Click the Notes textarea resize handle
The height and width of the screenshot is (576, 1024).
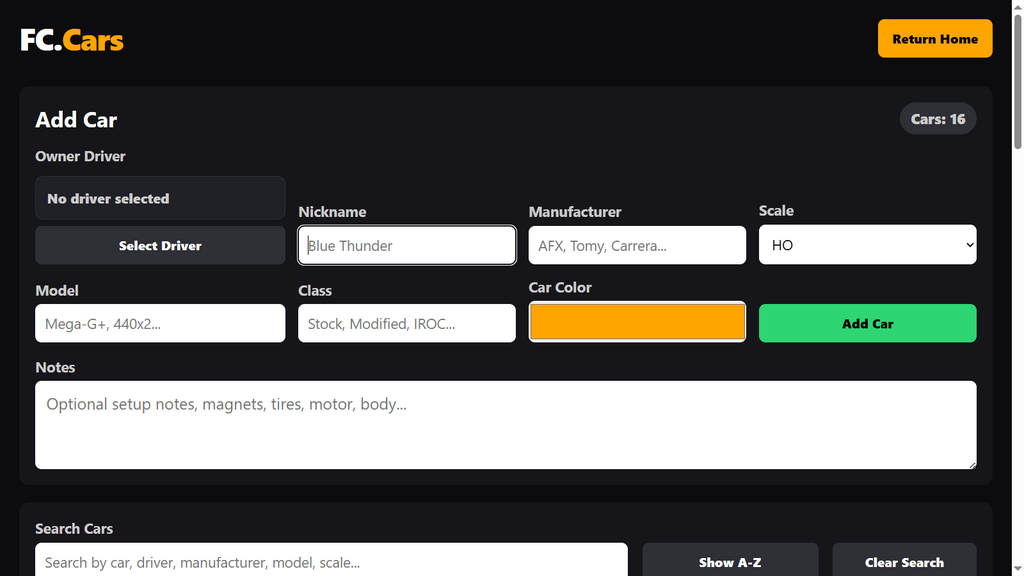pyautogui.click(x=972, y=464)
